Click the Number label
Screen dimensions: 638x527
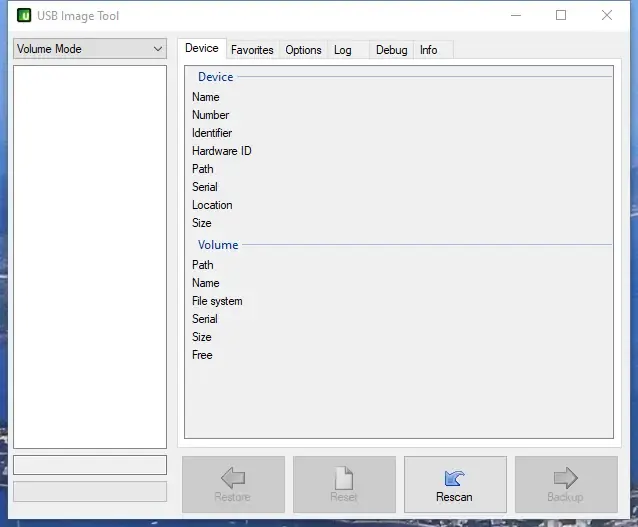[x=210, y=115]
